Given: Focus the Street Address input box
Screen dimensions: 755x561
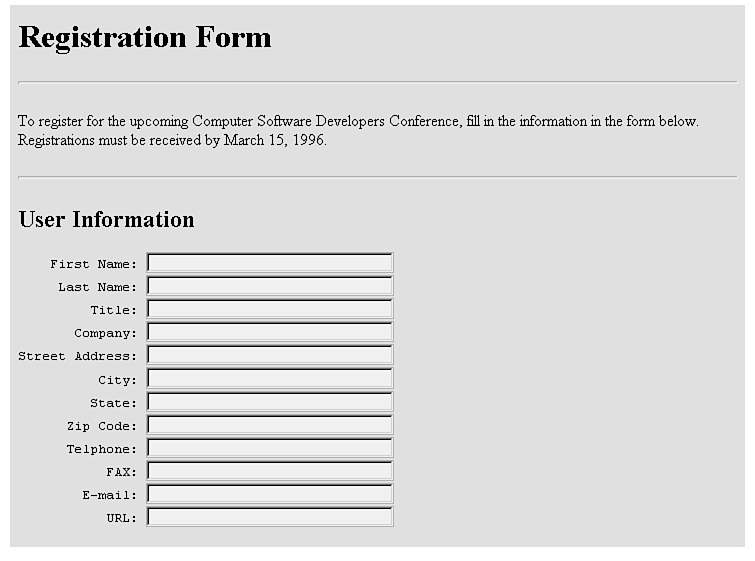Looking at the screenshot, I should click(270, 355).
